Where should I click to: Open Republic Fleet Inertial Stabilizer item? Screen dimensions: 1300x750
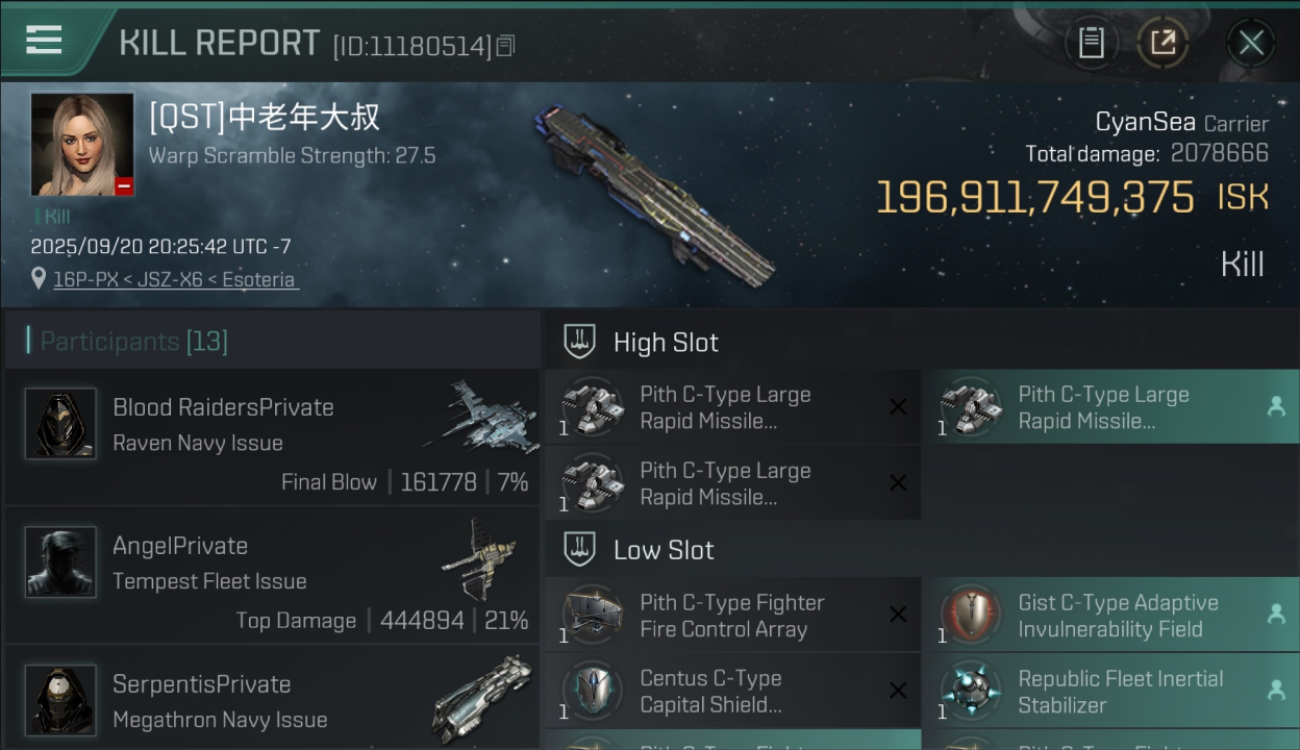click(1111, 691)
